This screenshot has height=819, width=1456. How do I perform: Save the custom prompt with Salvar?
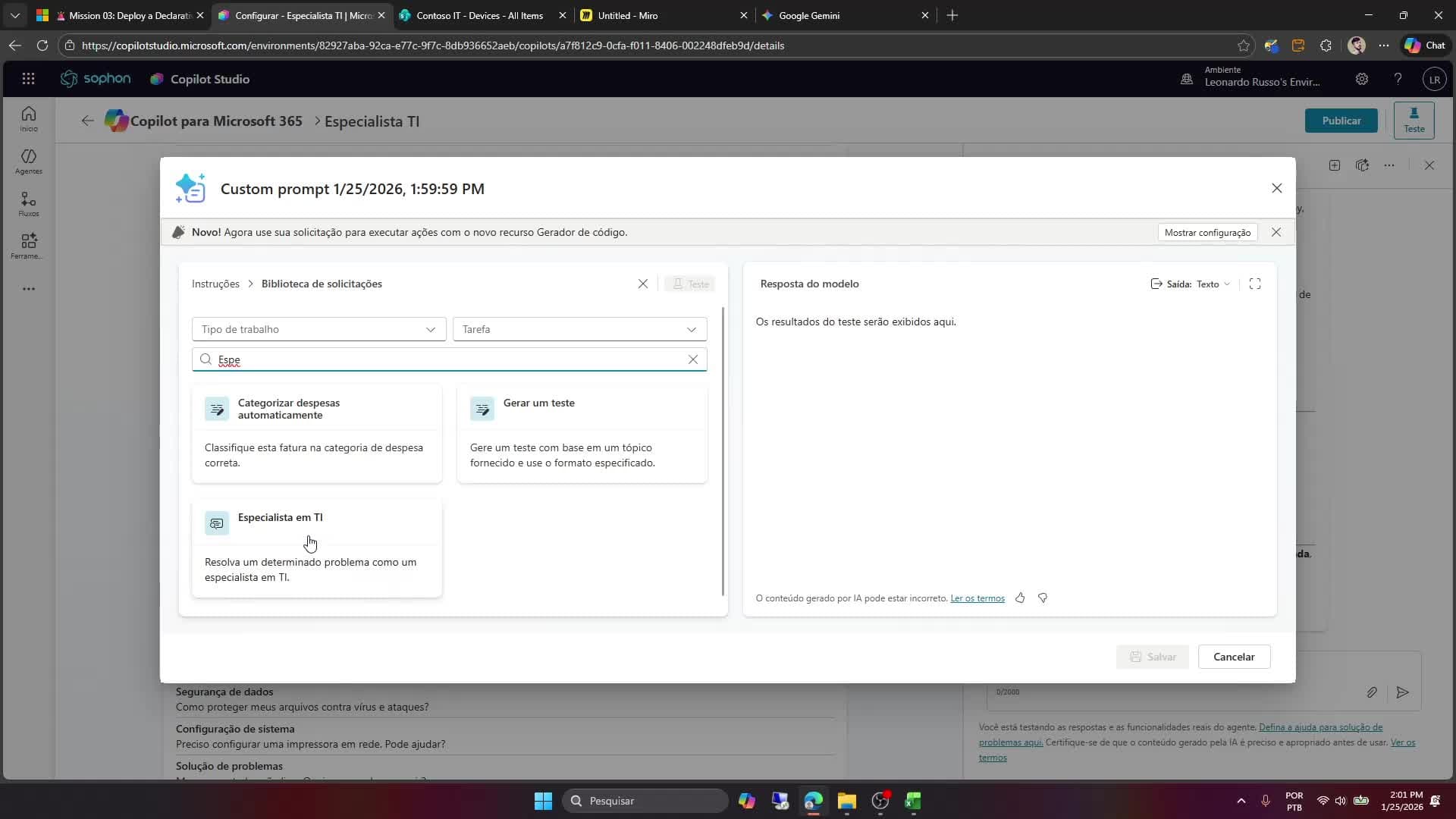tap(1153, 657)
